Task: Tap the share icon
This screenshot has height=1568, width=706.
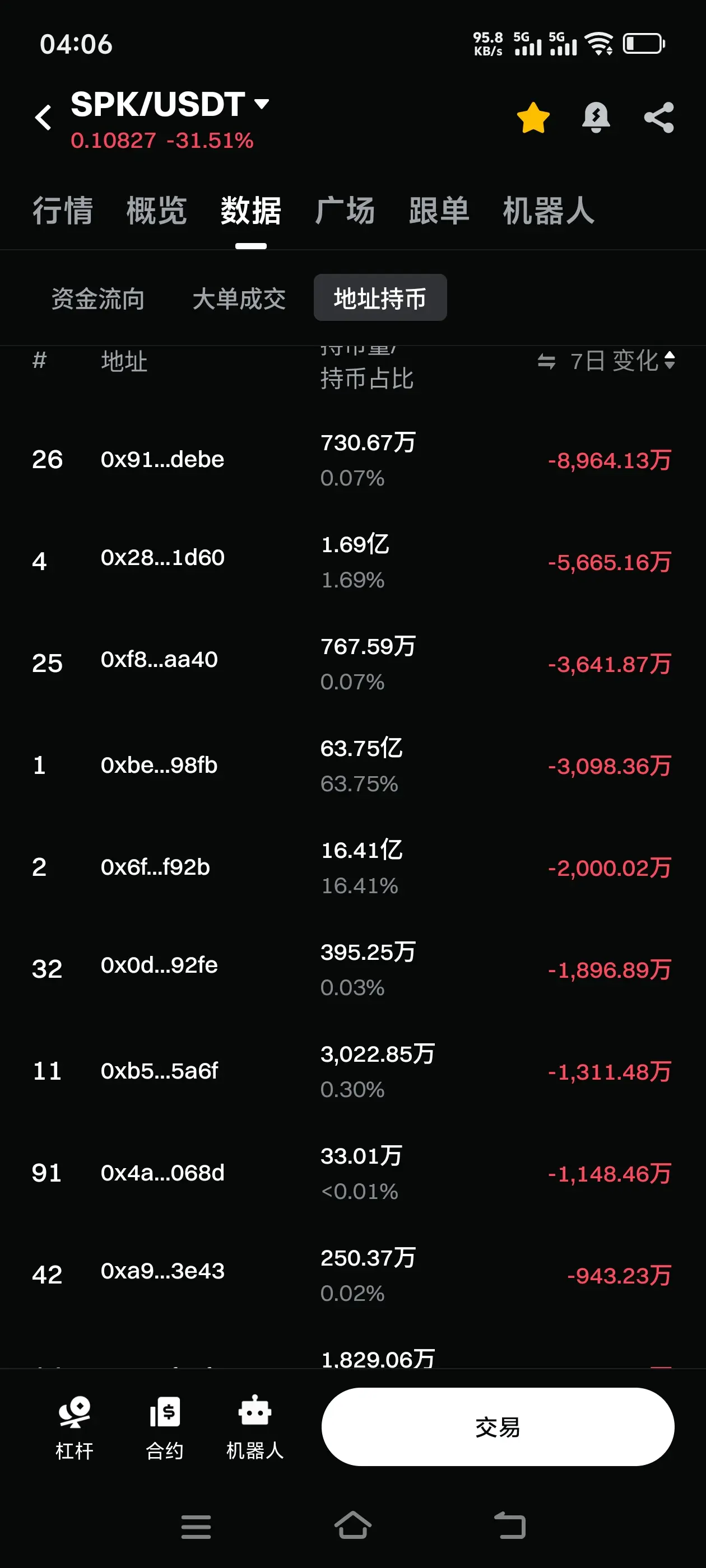Action: [x=659, y=118]
